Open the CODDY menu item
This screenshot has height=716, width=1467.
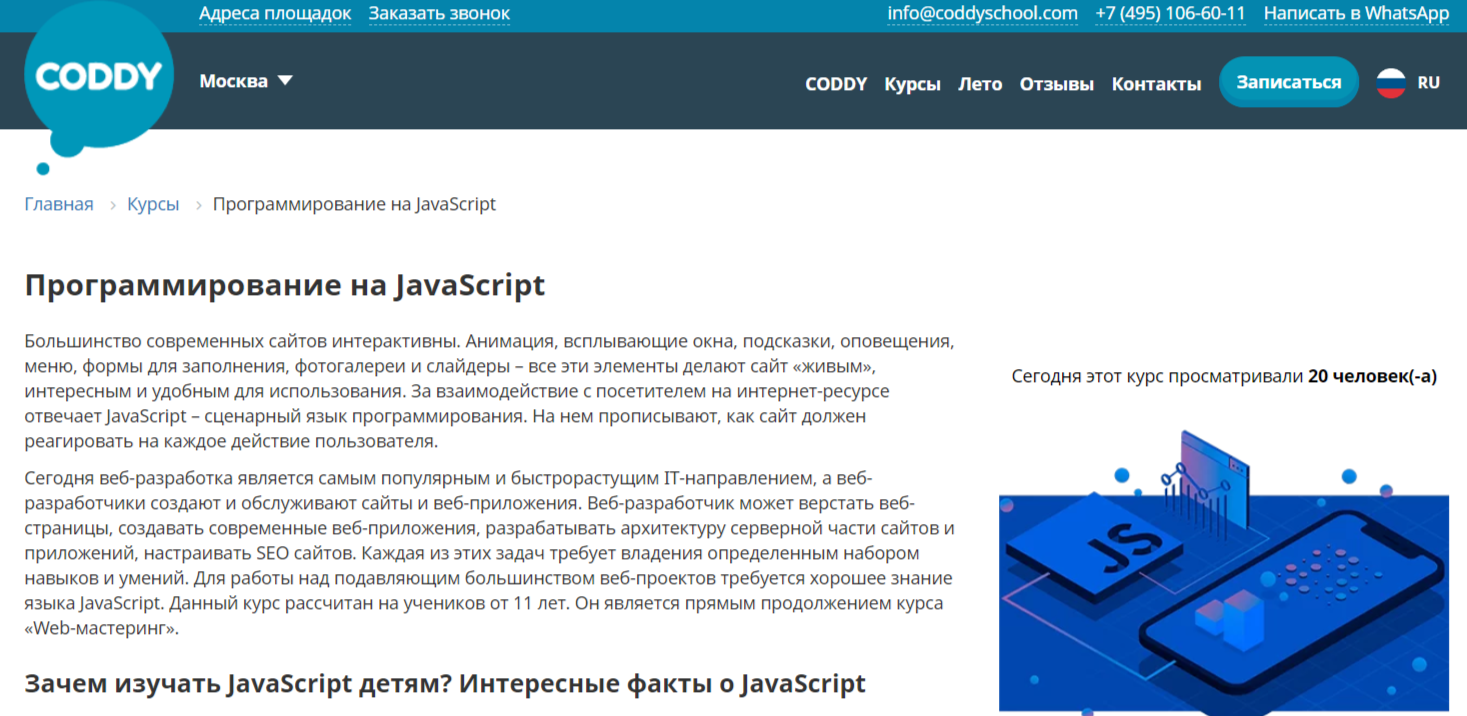[x=836, y=84]
